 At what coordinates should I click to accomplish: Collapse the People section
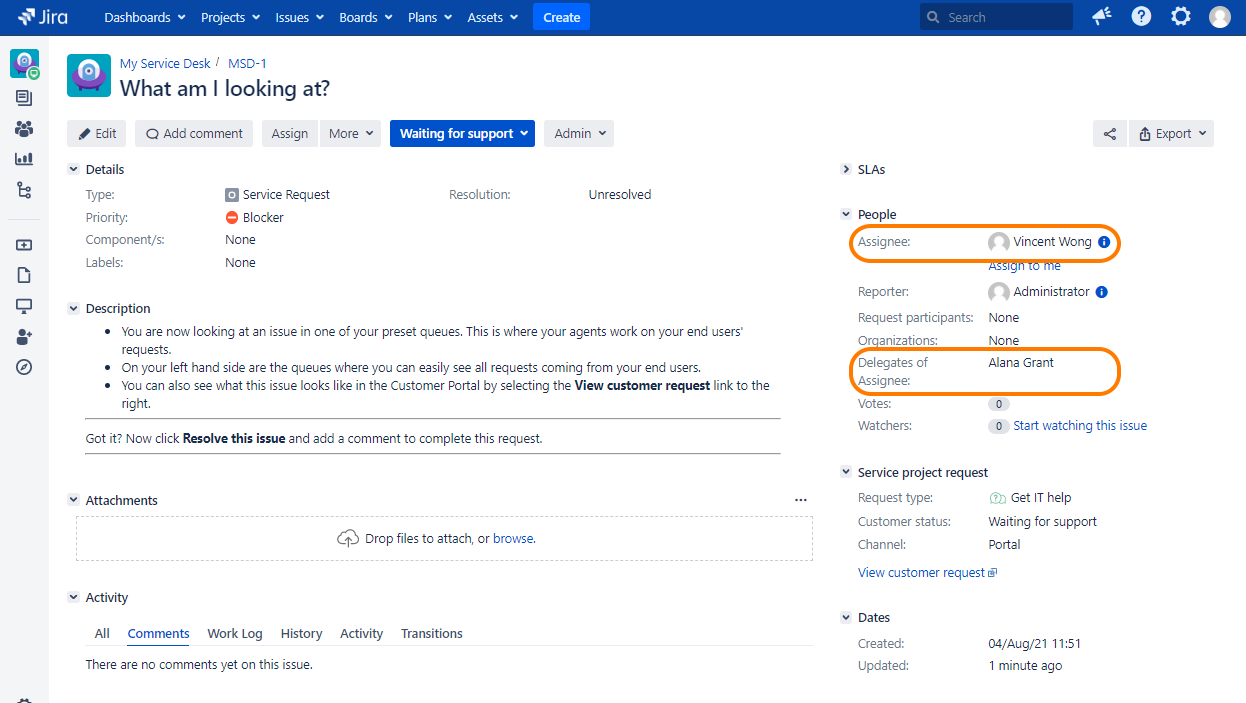[846, 215]
